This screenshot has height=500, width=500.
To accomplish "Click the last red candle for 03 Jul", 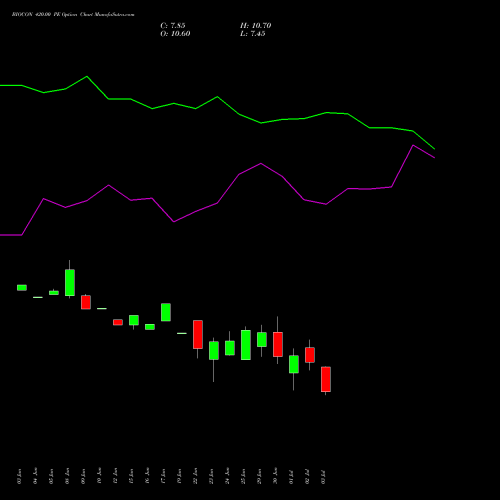I will point(326,379).
